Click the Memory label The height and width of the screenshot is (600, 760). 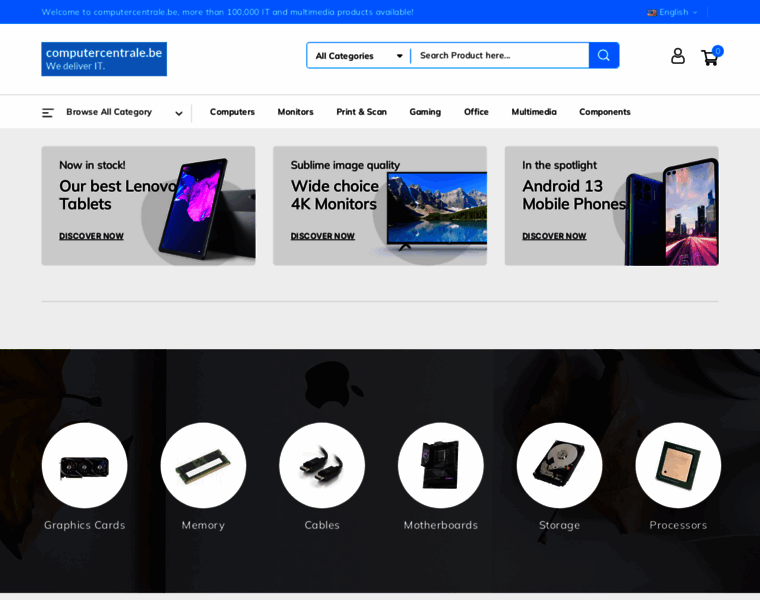click(x=203, y=525)
